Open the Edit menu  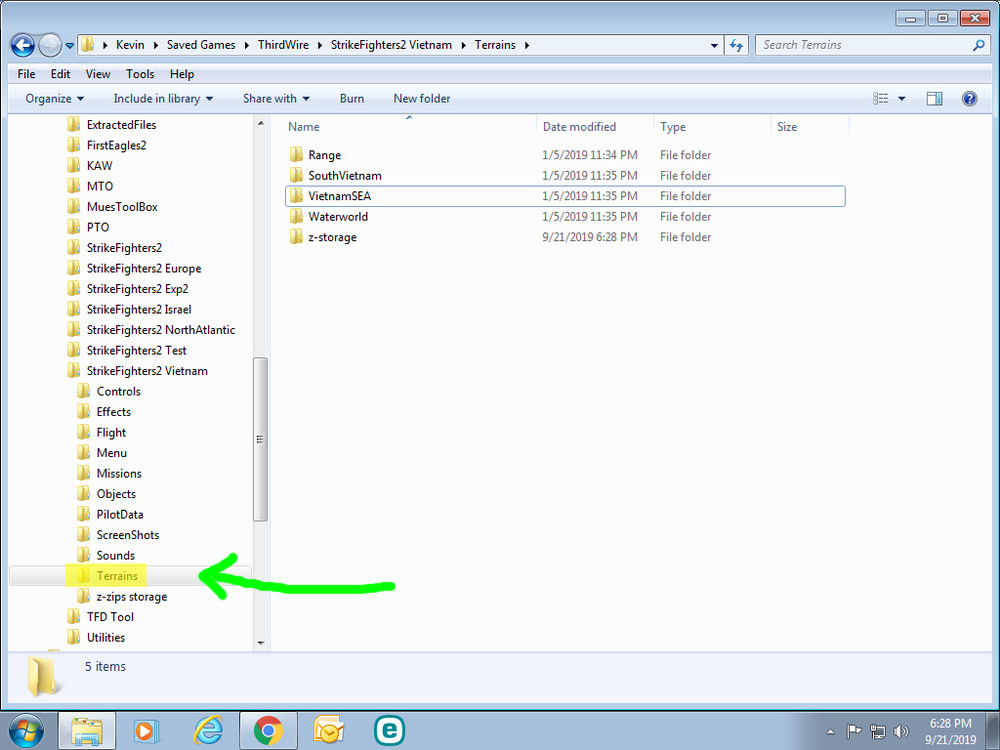pos(60,74)
